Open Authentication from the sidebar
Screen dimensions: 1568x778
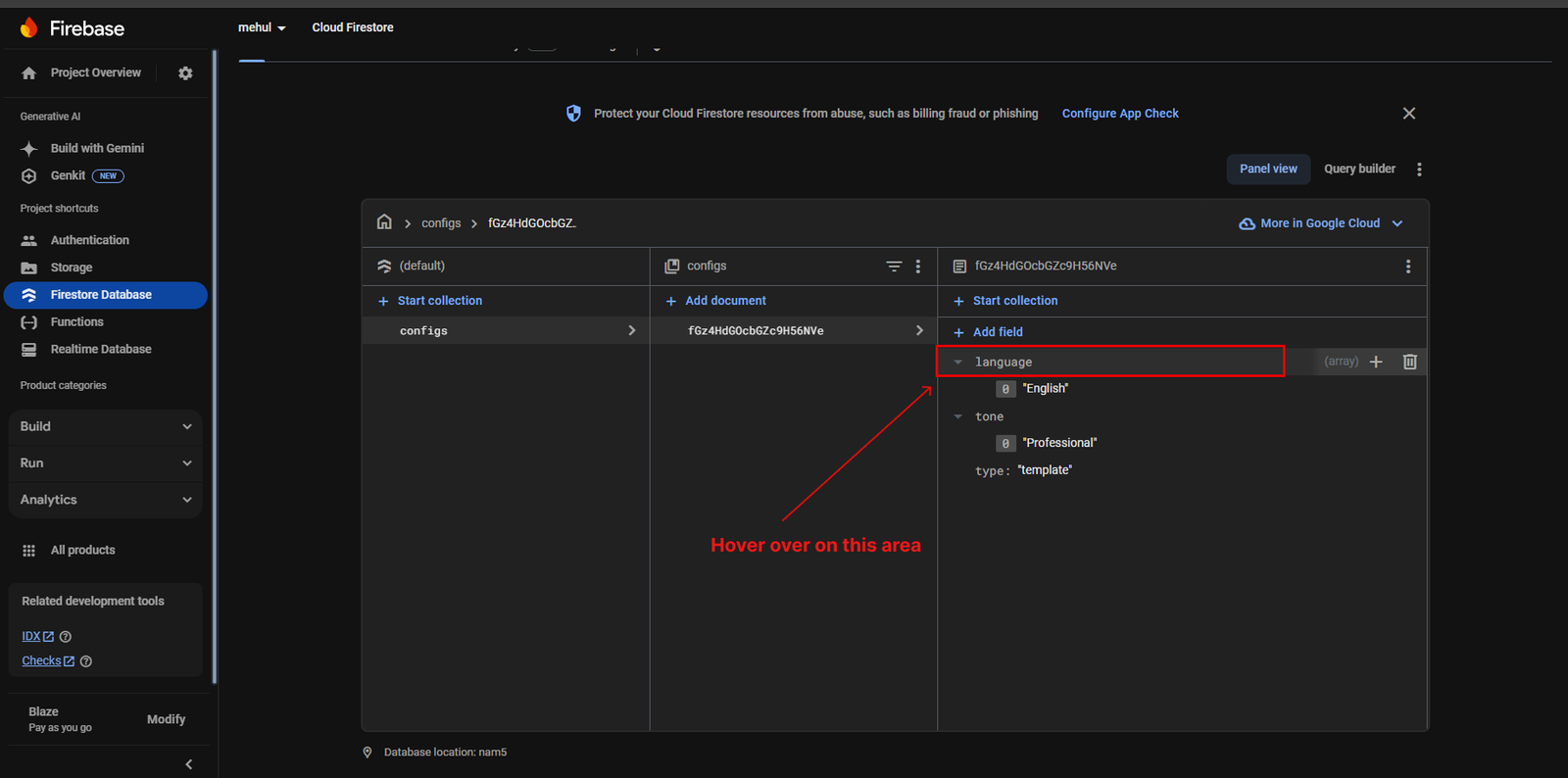click(x=89, y=240)
